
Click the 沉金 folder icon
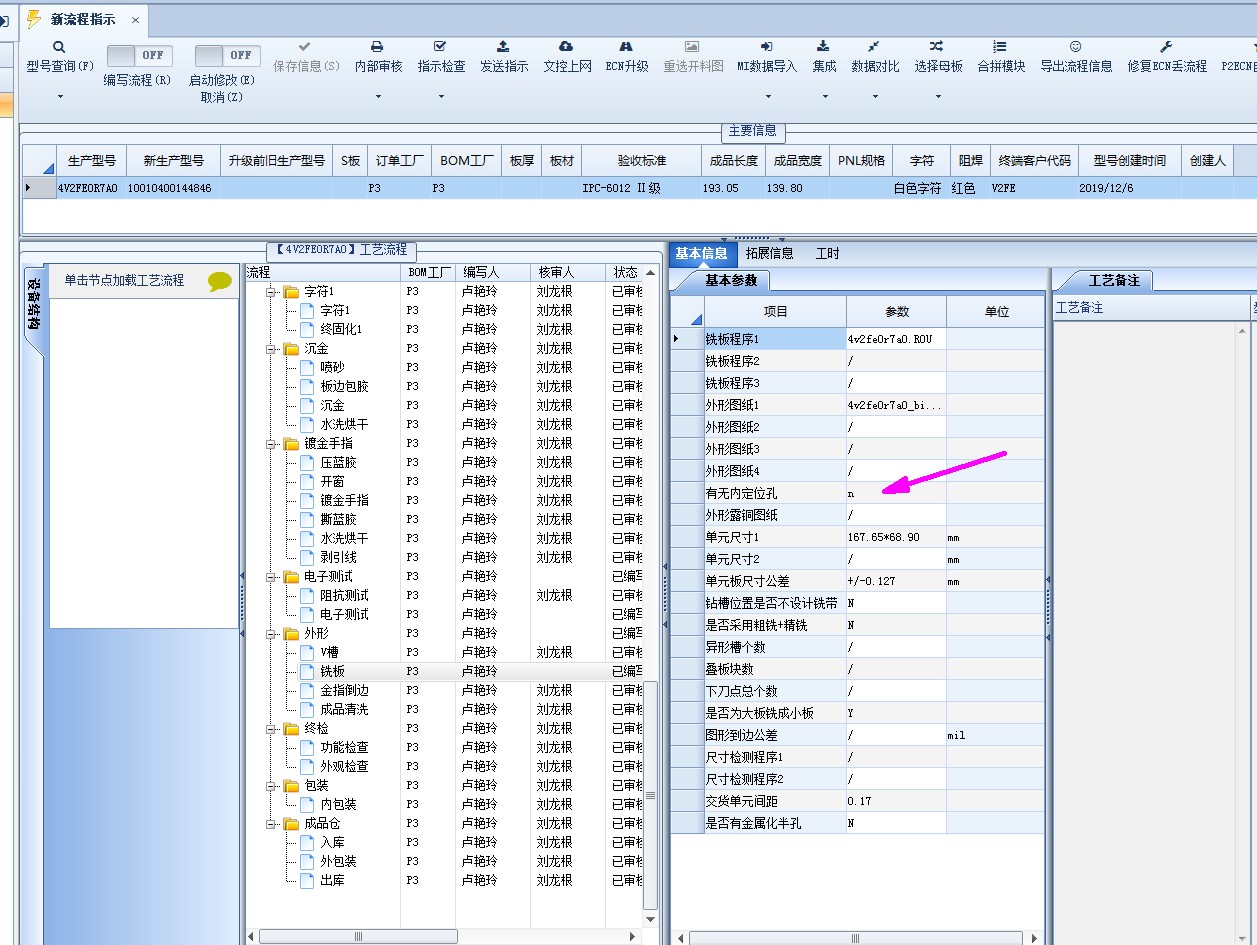291,349
